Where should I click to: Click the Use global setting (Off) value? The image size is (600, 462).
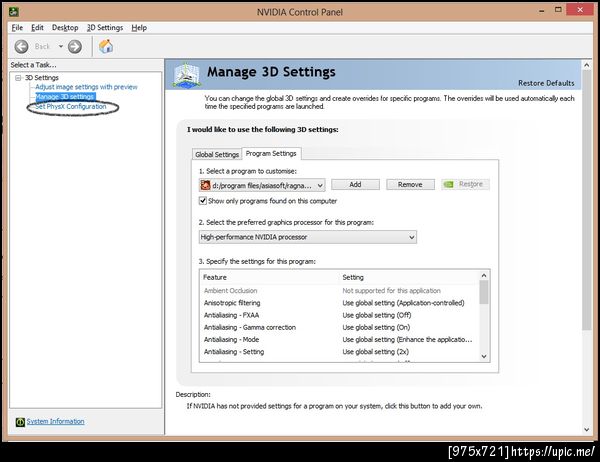point(377,315)
